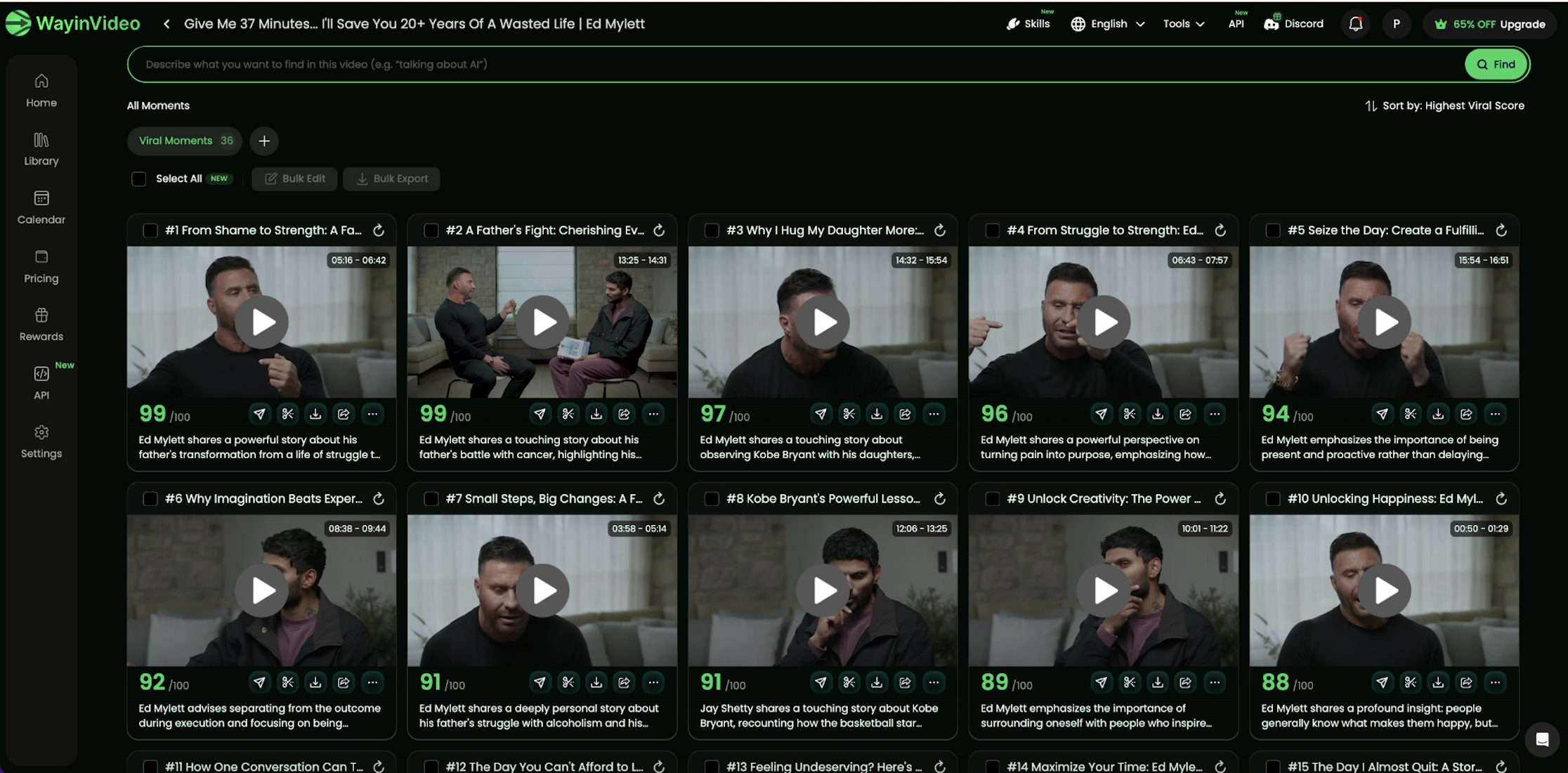Open the API page in sidebar

(x=41, y=384)
